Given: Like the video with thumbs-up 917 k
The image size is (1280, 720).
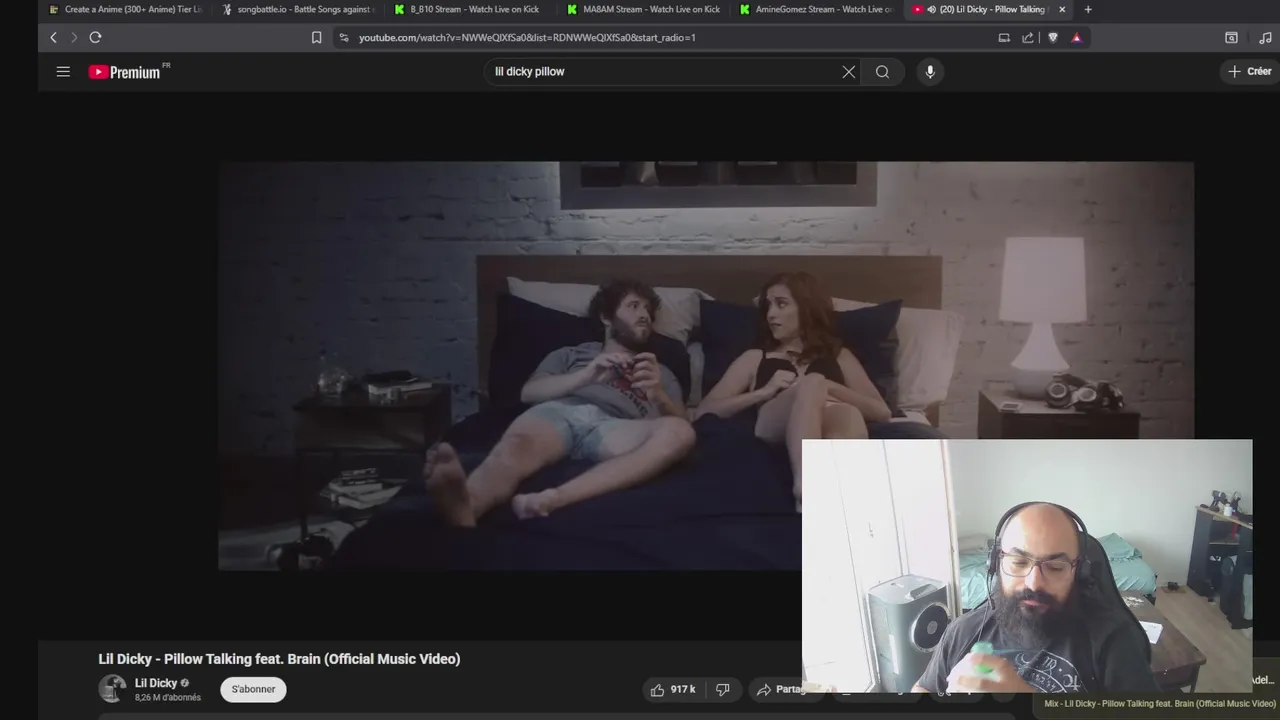Looking at the screenshot, I should pos(672,689).
